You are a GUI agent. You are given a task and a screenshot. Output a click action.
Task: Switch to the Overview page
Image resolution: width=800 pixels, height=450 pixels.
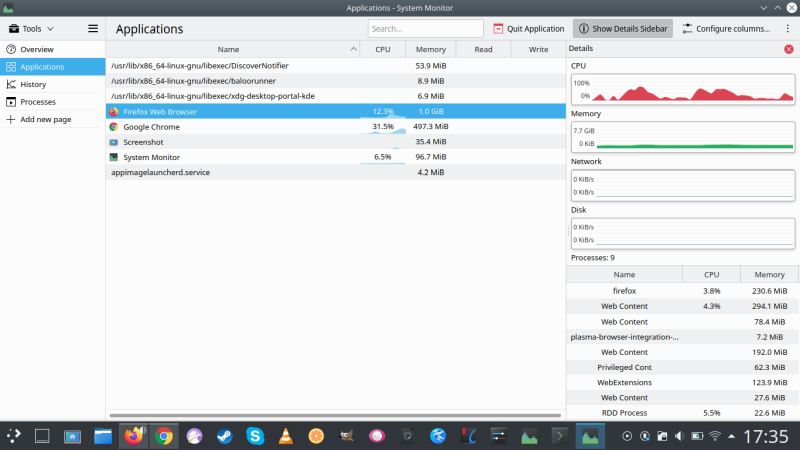coord(37,49)
